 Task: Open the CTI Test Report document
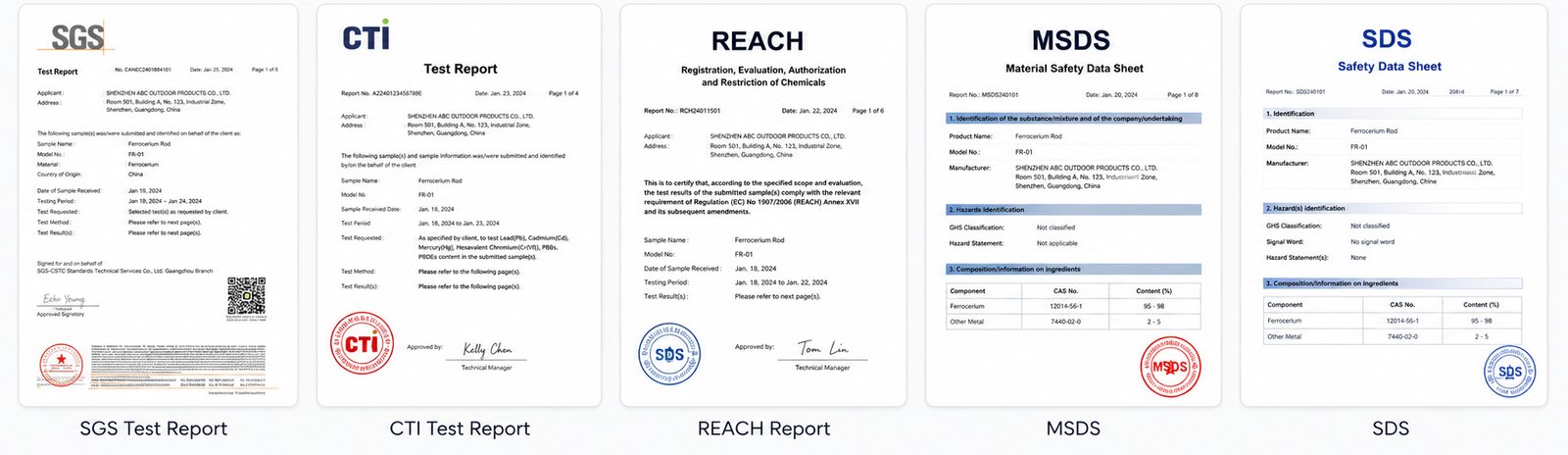[459, 205]
